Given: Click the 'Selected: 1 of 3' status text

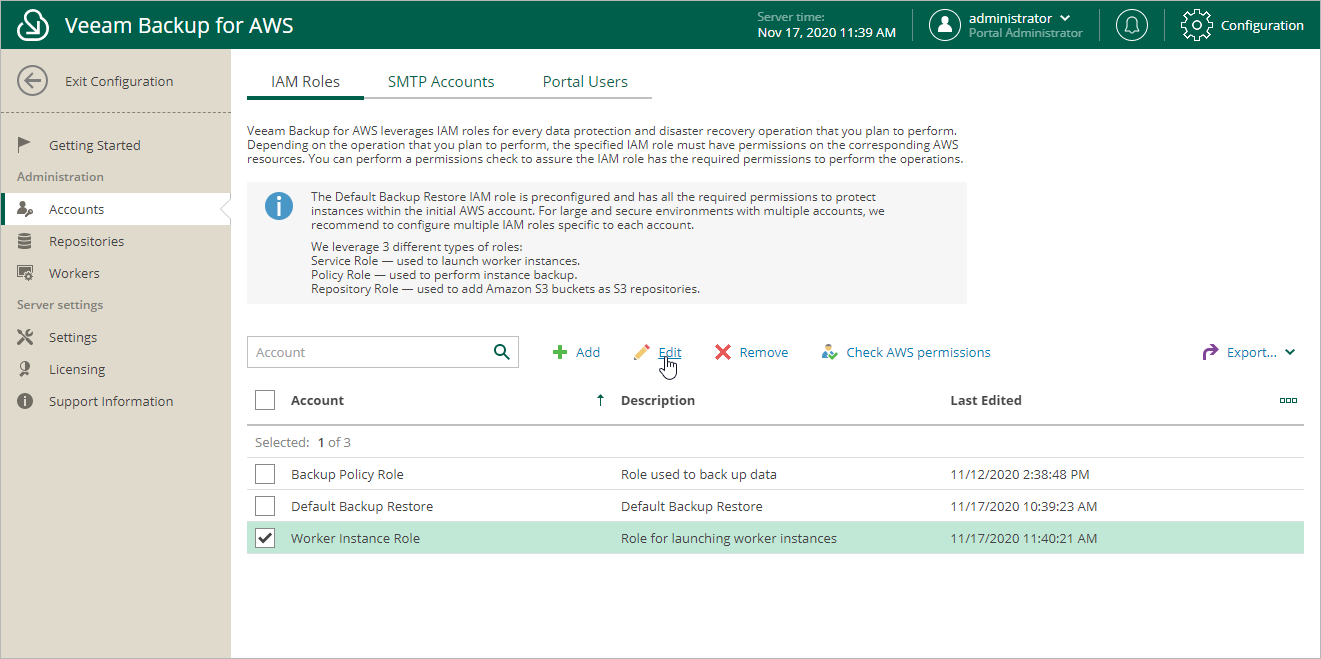Looking at the screenshot, I should [x=303, y=442].
